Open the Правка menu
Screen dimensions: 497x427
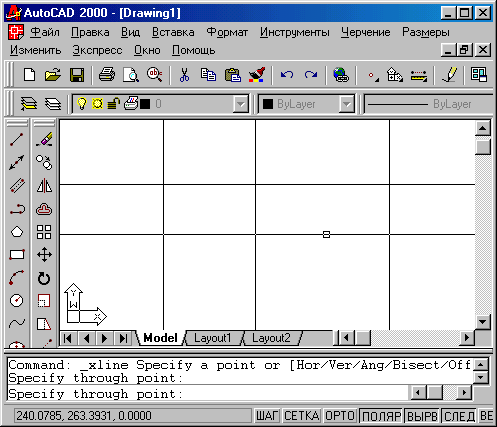[90, 32]
